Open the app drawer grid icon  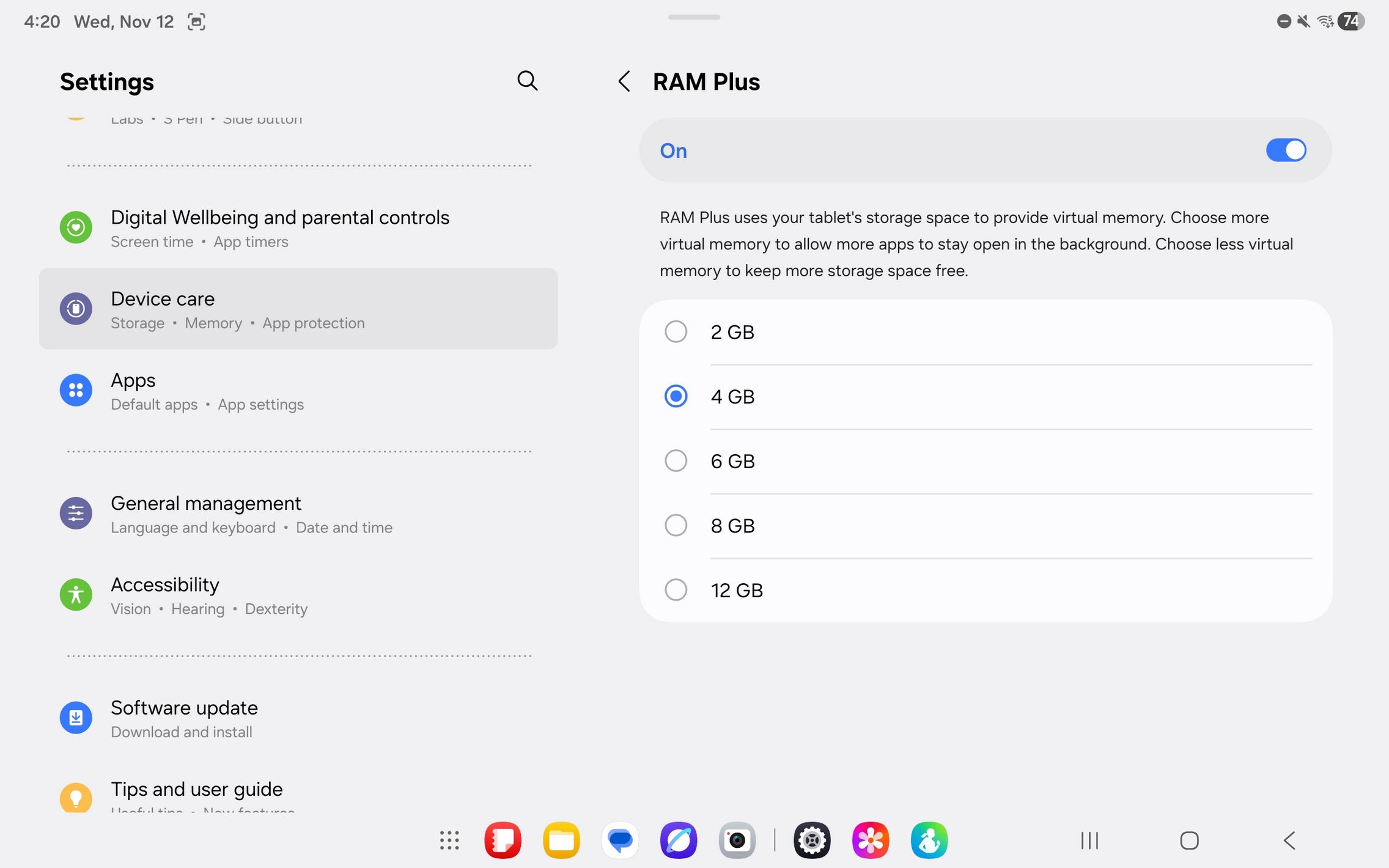click(449, 840)
